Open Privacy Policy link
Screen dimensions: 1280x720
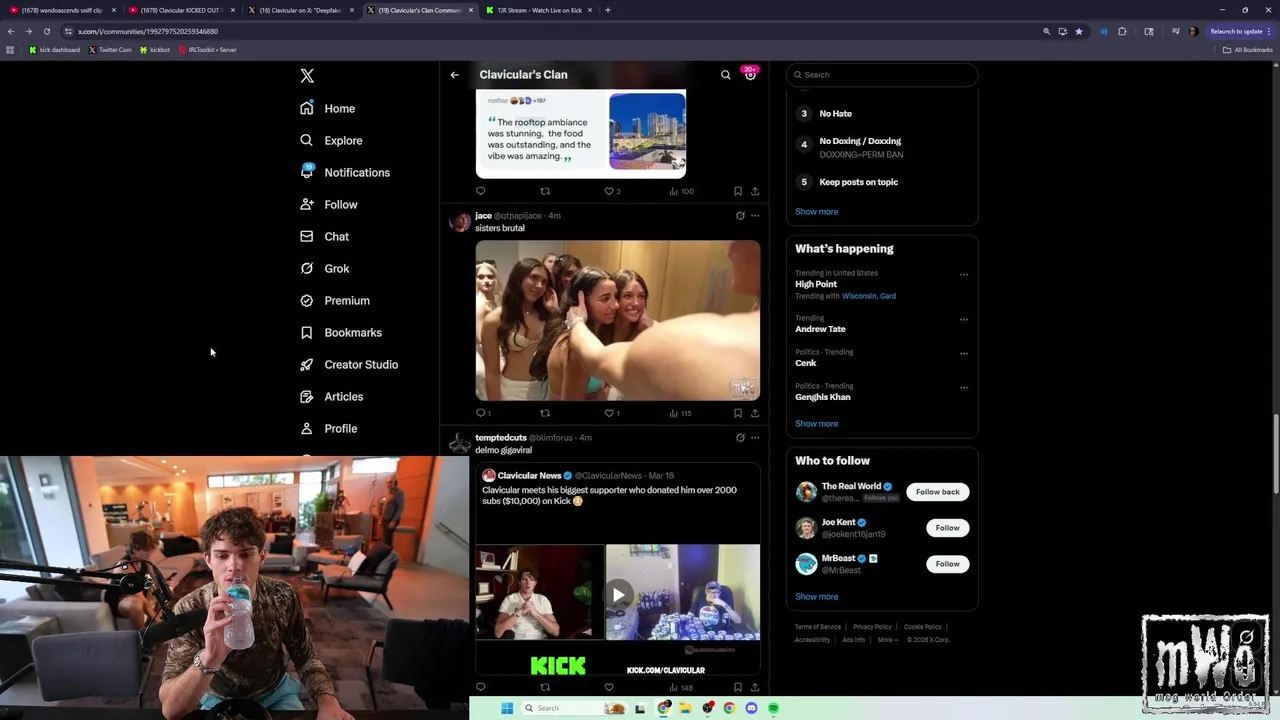872,627
